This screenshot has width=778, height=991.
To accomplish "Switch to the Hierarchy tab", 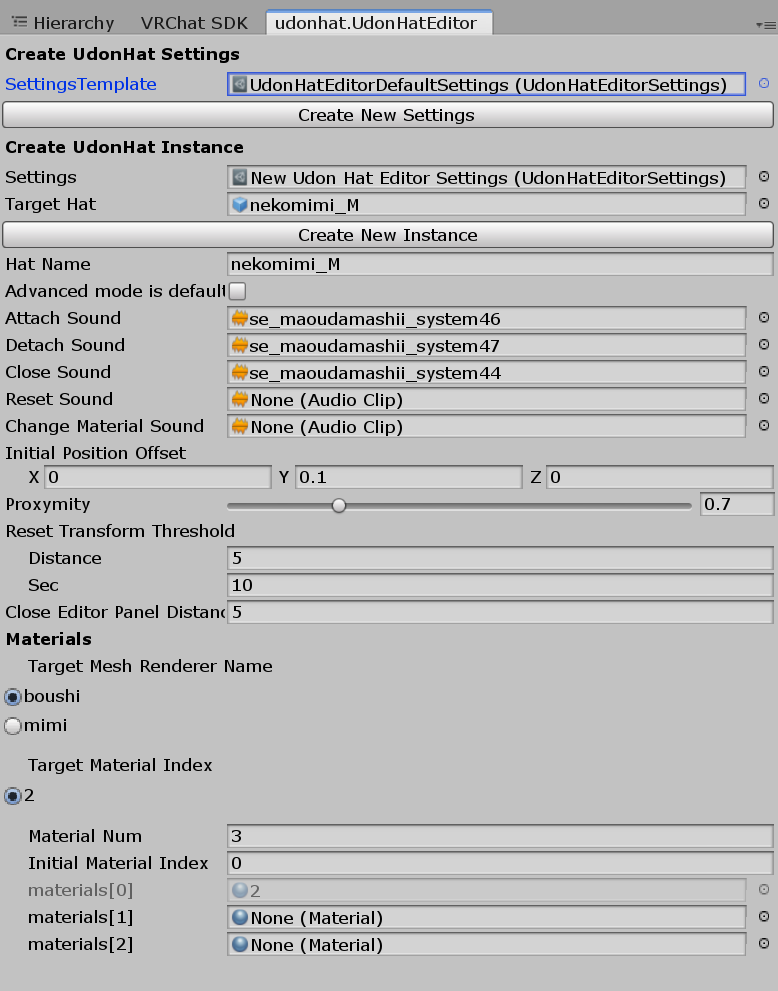I will (64, 23).
